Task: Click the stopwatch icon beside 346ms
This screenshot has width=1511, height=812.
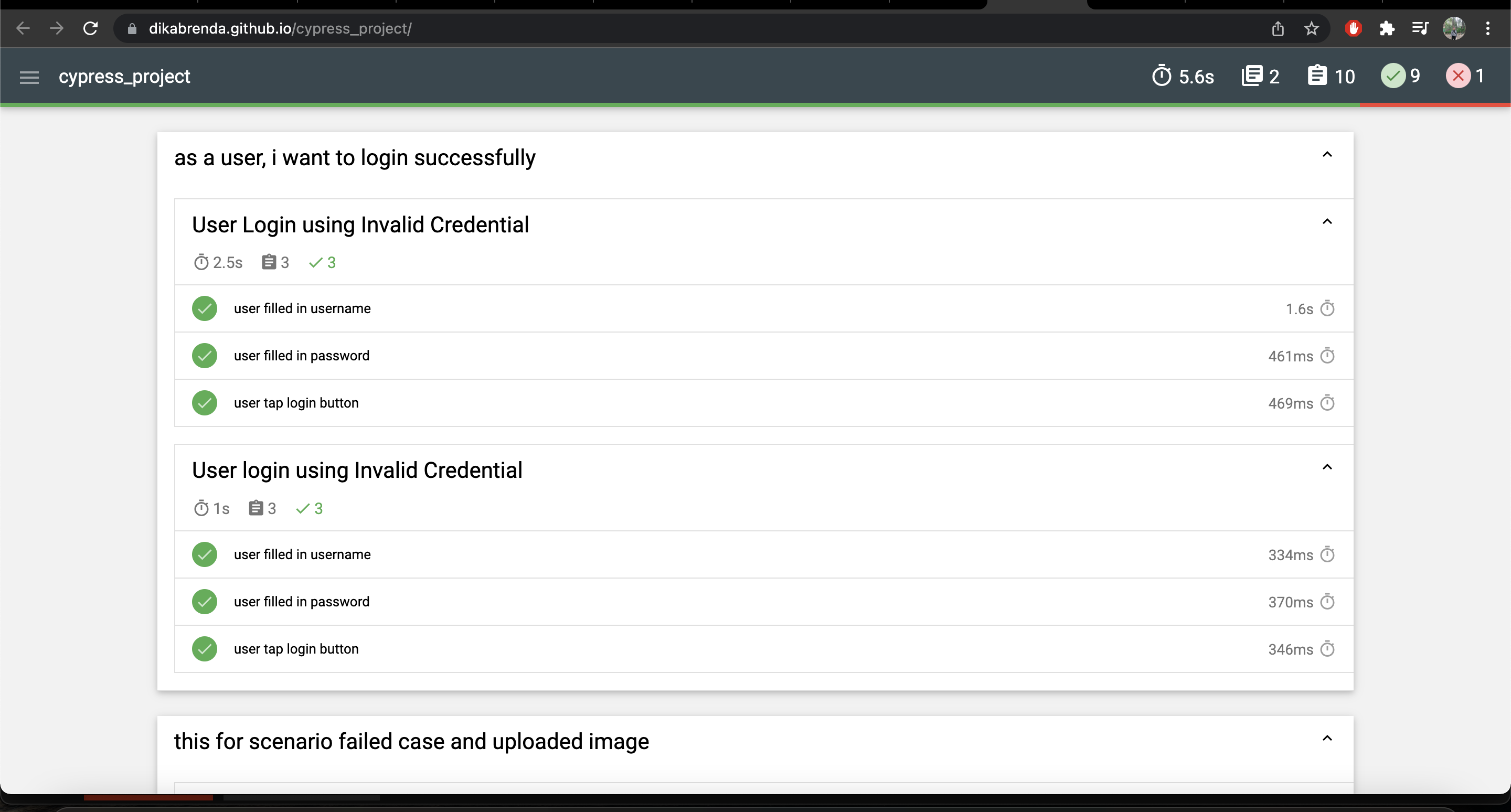Action: 1327,649
